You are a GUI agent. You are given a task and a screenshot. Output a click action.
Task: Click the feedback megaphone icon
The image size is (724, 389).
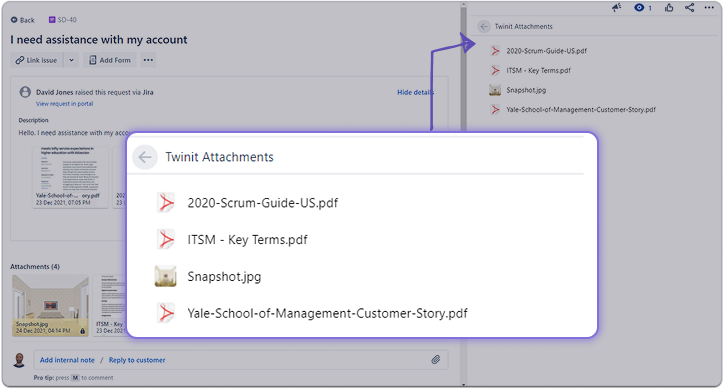pyautogui.click(x=616, y=7)
